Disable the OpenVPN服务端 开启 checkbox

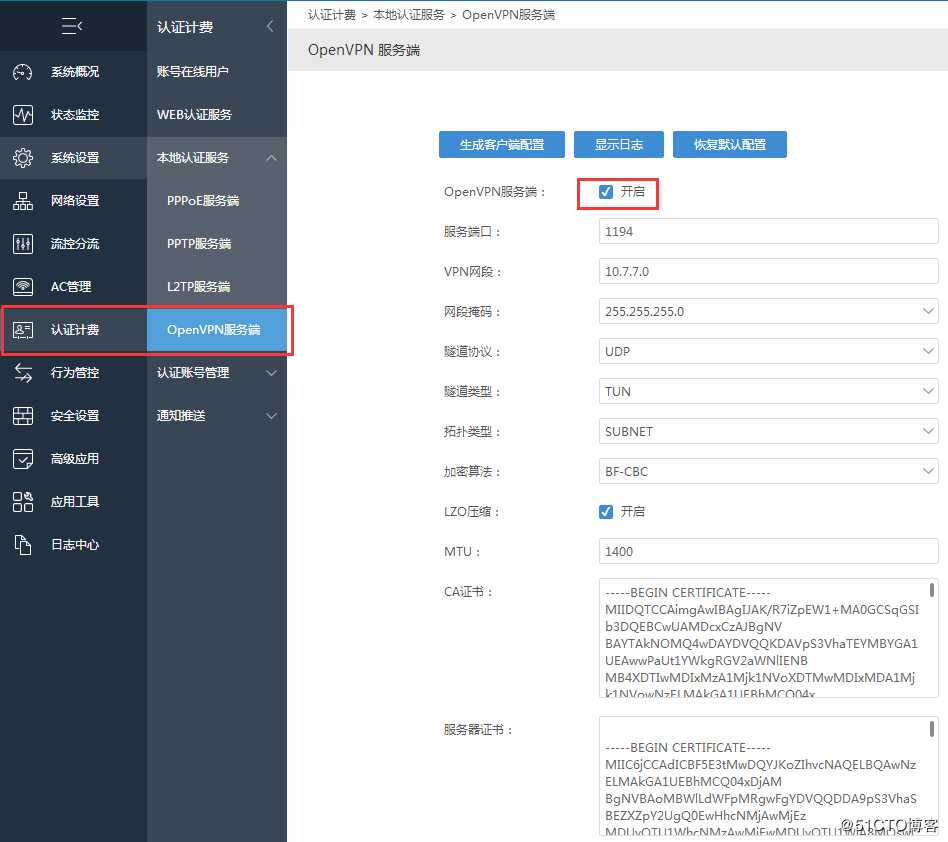pos(606,192)
